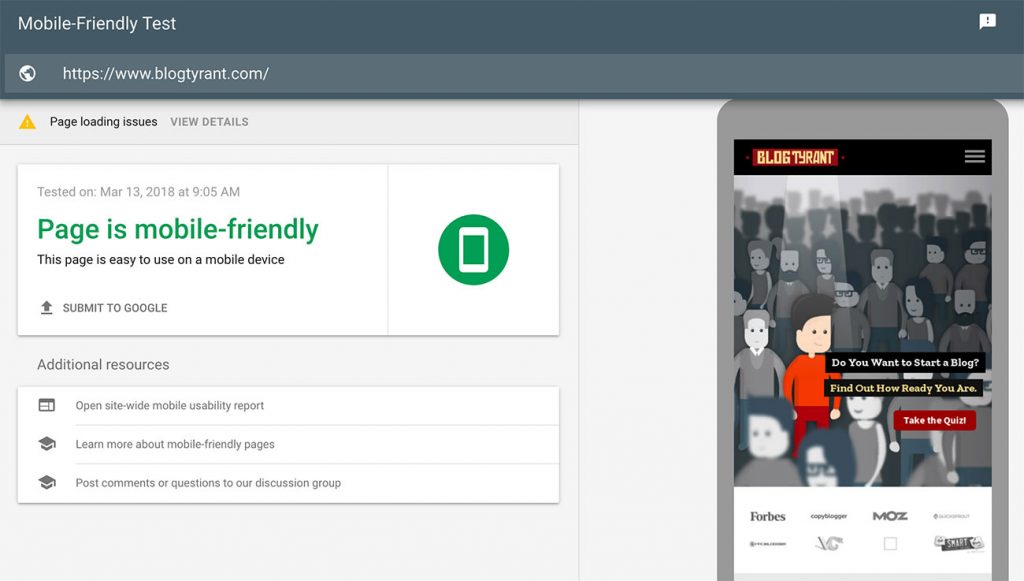Image resolution: width=1024 pixels, height=581 pixels.
Task: Open the hamburger menu in phone preview
Action: 974,157
